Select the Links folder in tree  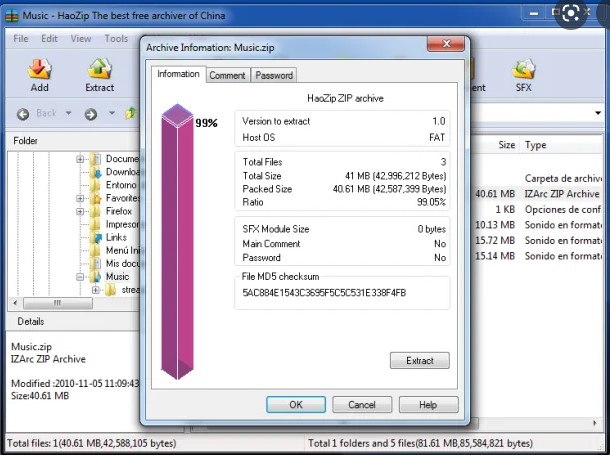point(116,237)
